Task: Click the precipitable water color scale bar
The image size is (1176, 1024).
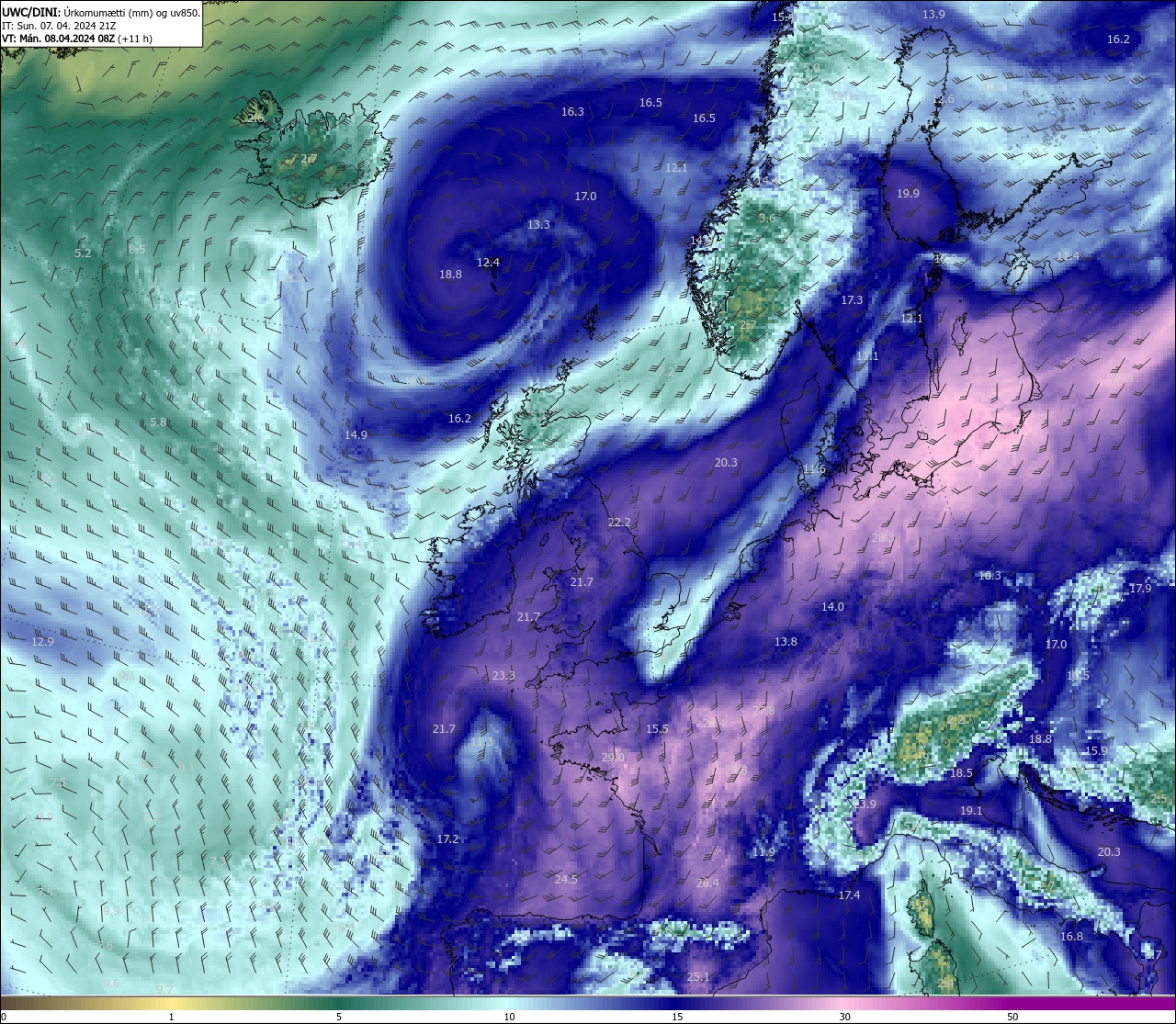Action: (x=588, y=1003)
